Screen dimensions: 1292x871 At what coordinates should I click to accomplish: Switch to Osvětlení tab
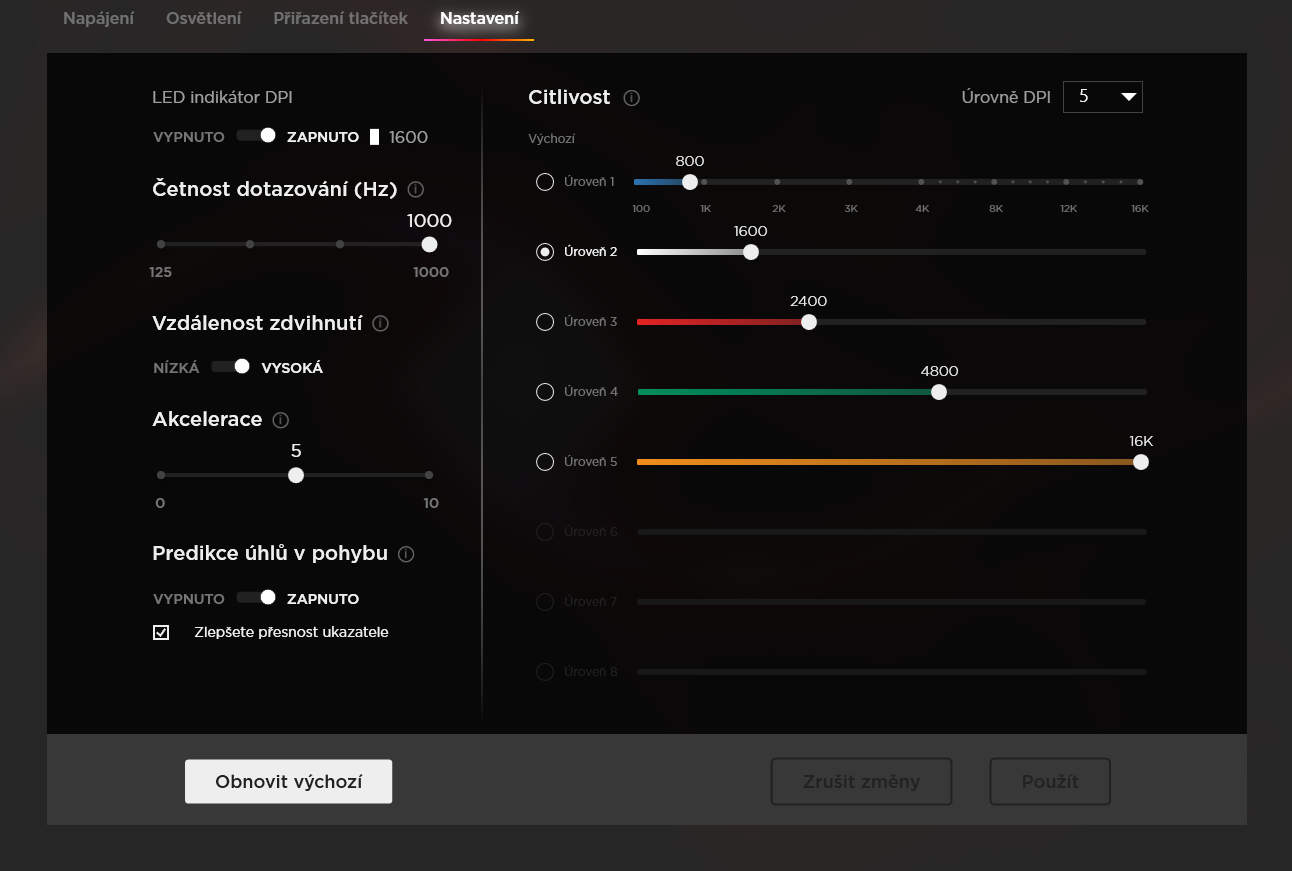point(203,18)
